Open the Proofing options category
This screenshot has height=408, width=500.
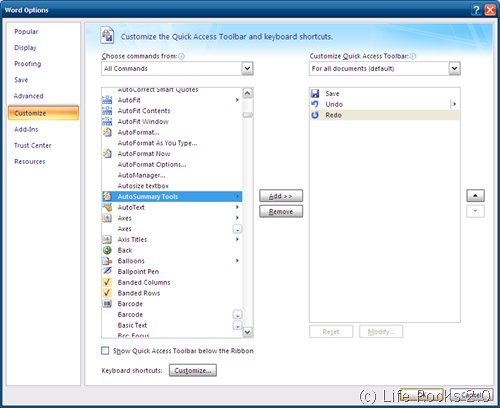click(28, 64)
